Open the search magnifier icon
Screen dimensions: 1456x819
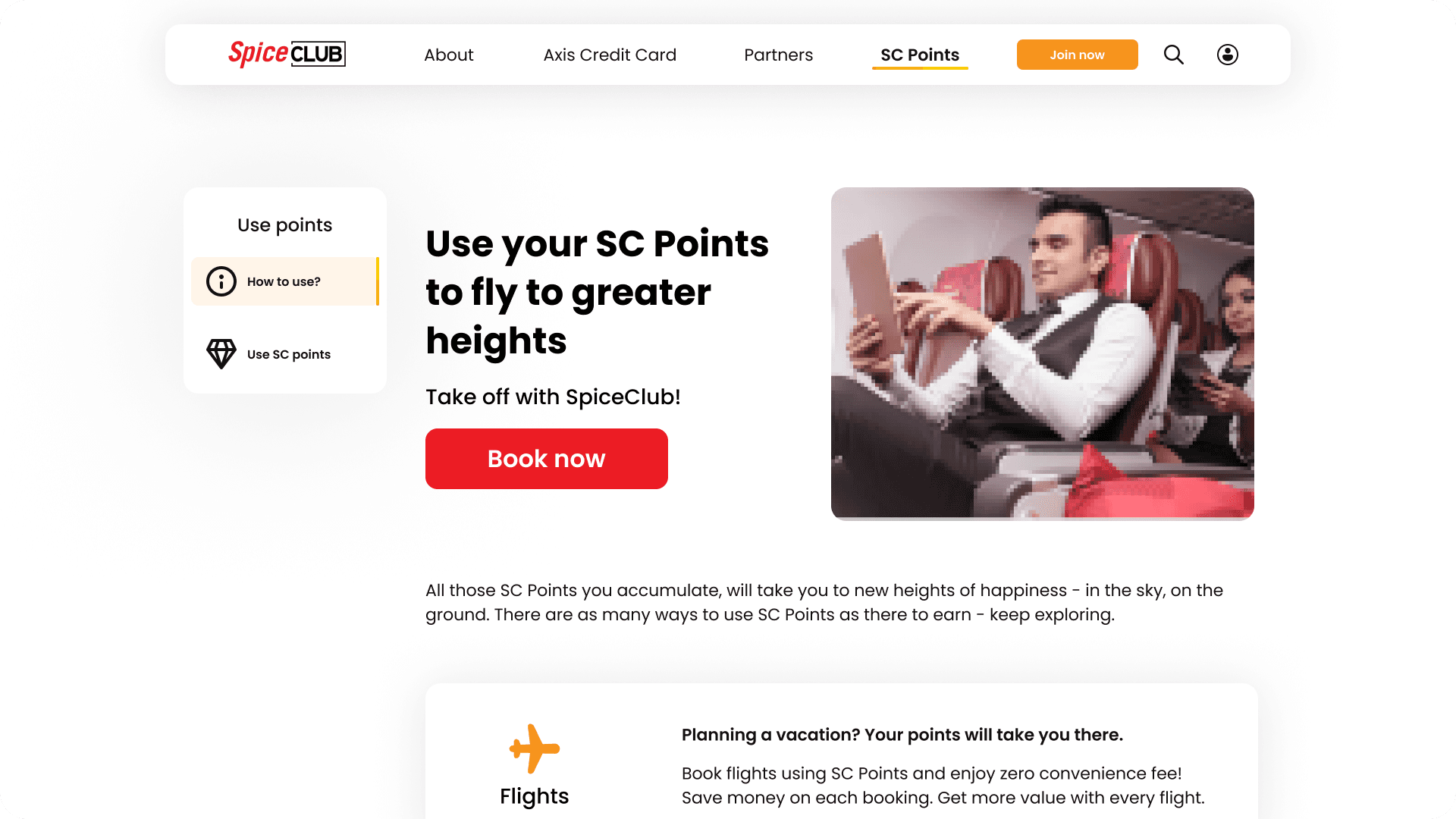1173,55
